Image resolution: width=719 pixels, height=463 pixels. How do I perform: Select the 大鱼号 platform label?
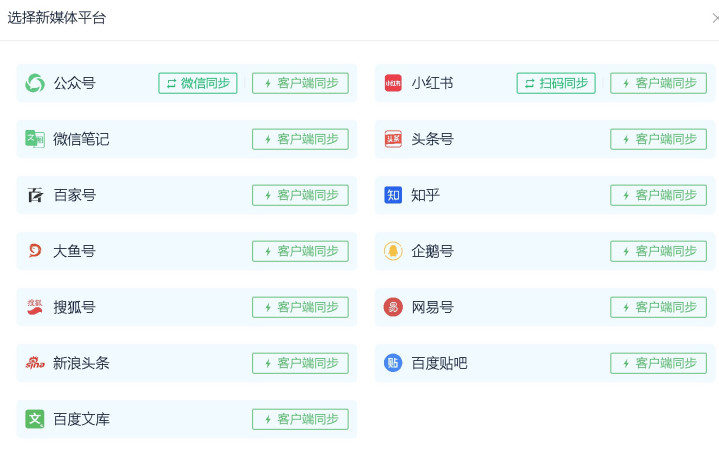coord(74,251)
